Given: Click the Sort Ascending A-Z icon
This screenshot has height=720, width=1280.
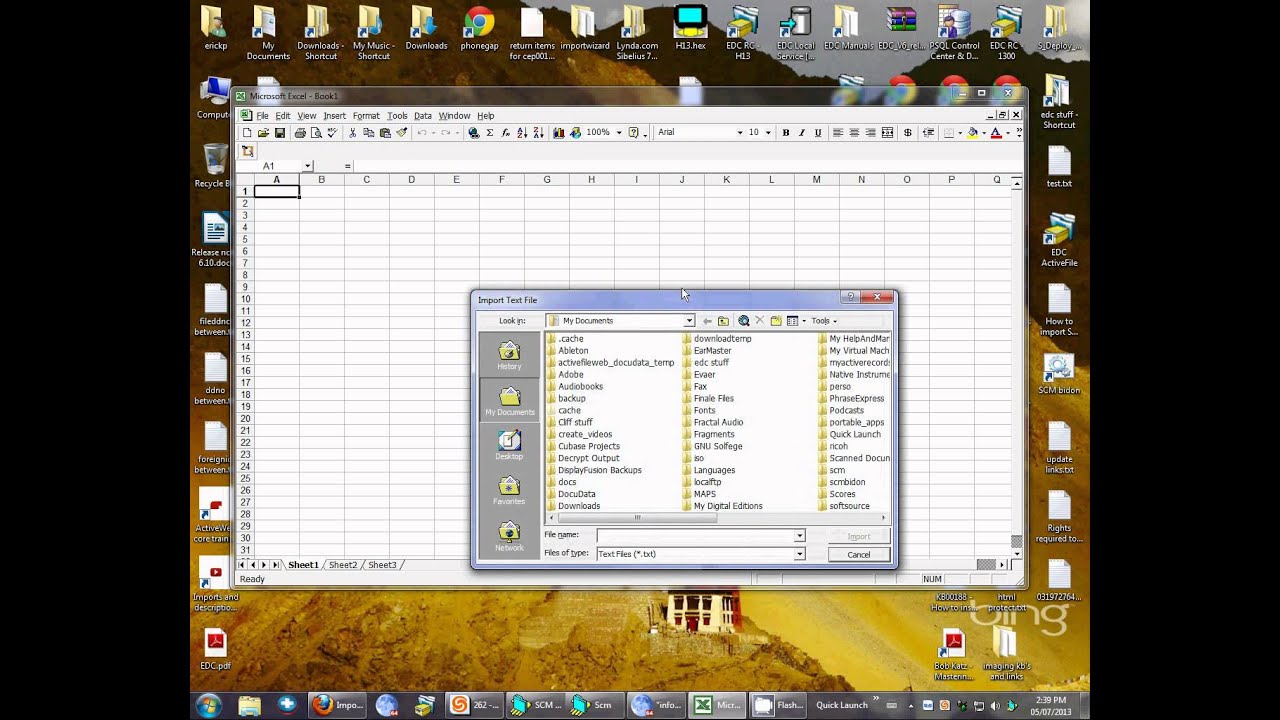Looking at the screenshot, I should (522, 132).
